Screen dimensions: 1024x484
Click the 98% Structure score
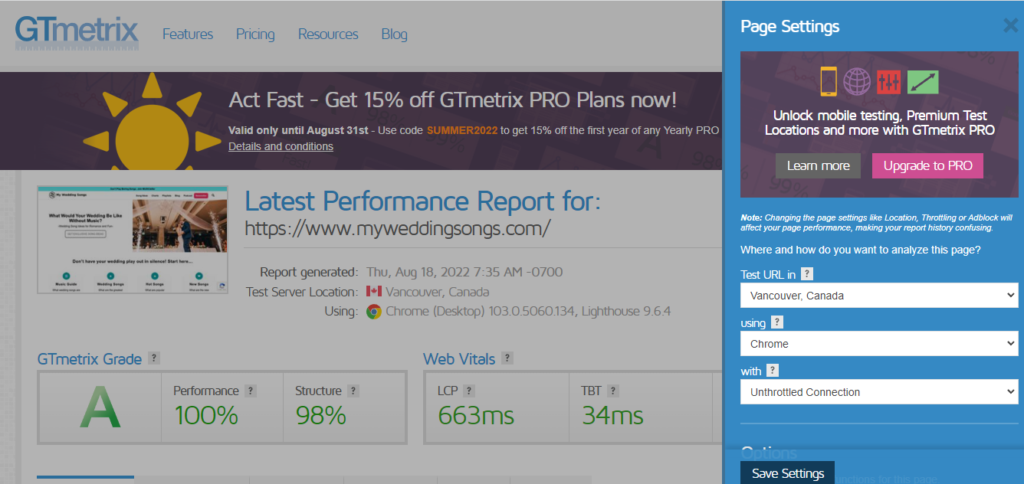coord(321,415)
